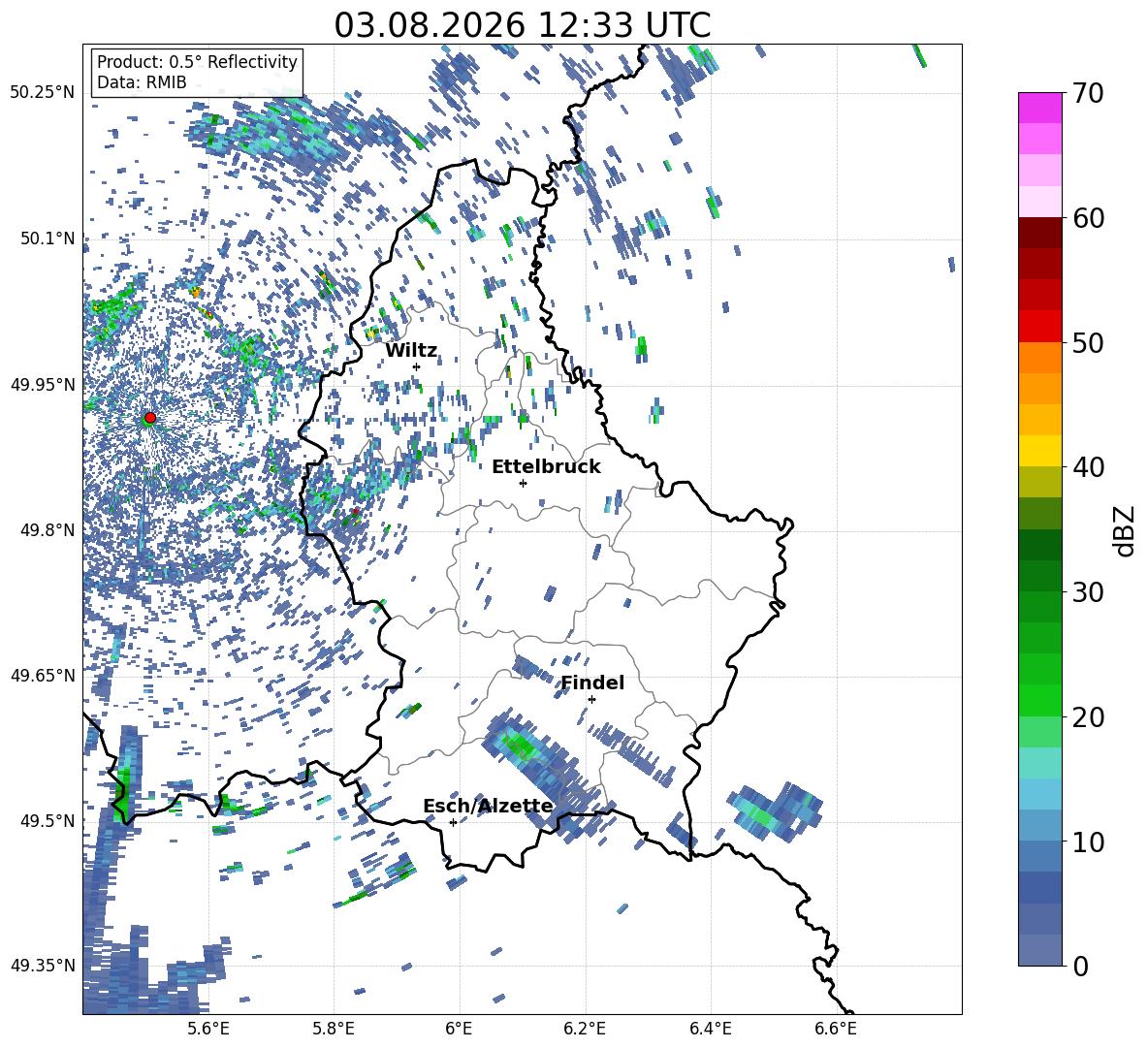Click the 49.8°N latitude tick label
This screenshot has height=1048, width=1148.
pos(44,530)
